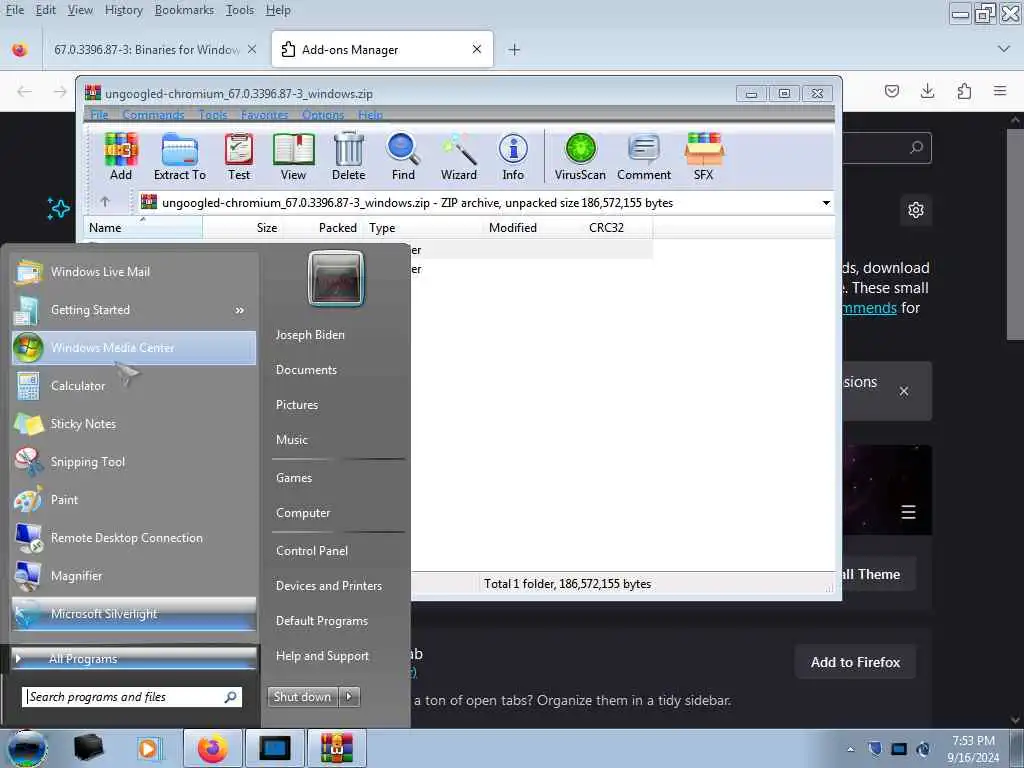1024x768 pixels.
Task: Open Windows Live Mail from Start menu
Action: coord(133,272)
